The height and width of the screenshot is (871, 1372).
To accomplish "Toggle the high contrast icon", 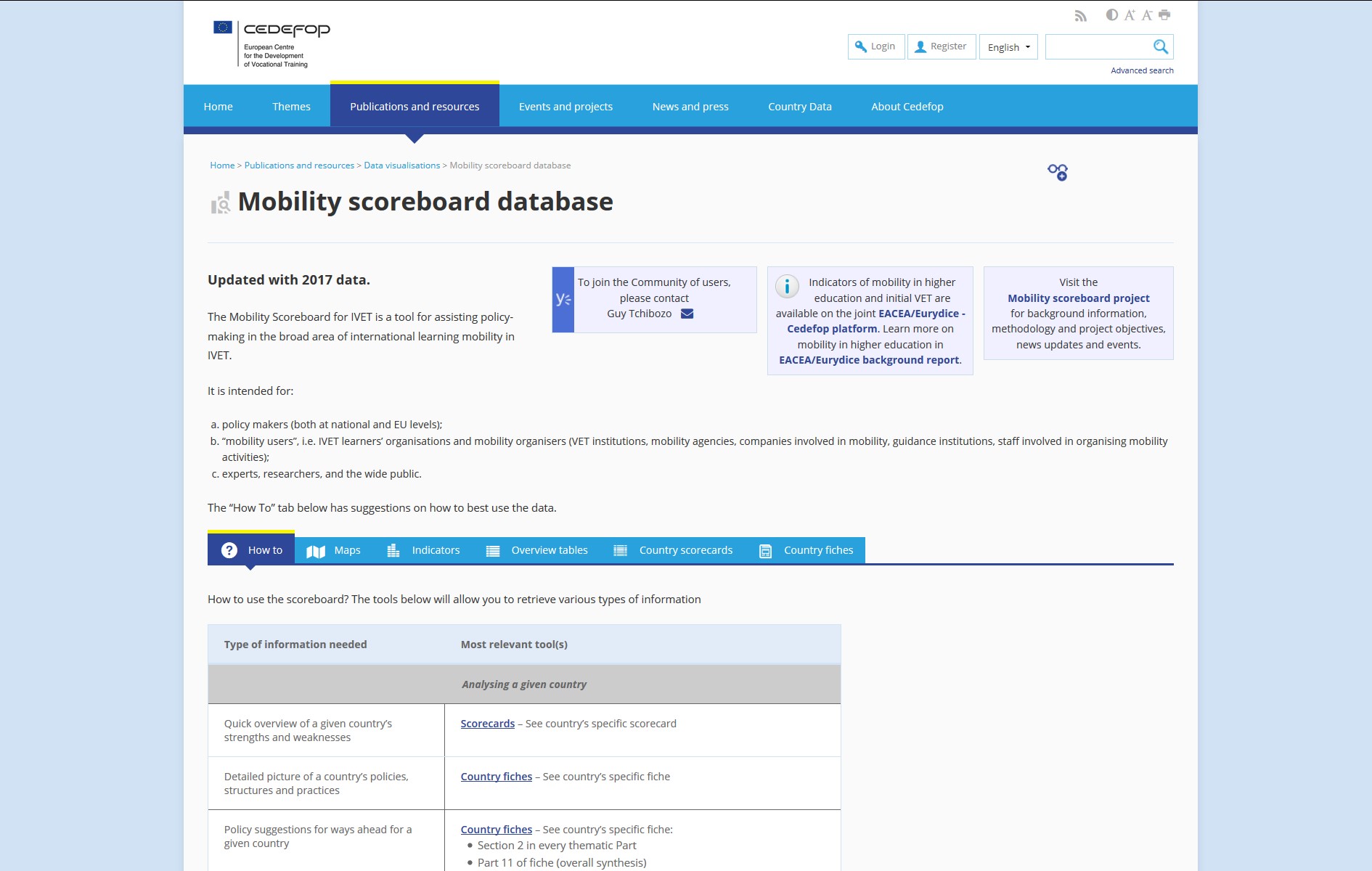I will [x=1111, y=15].
